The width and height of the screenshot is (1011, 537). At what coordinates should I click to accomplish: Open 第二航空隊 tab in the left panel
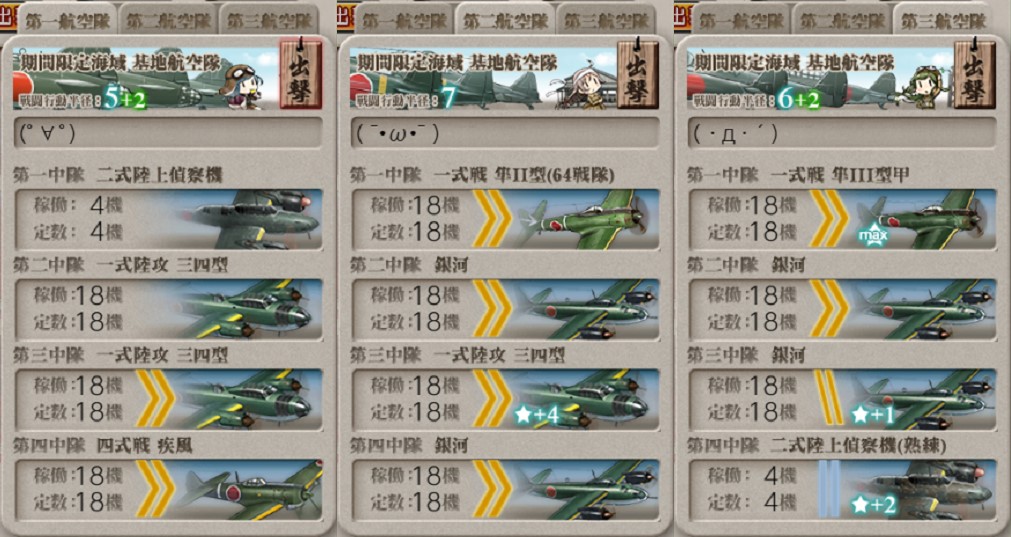(169, 20)
